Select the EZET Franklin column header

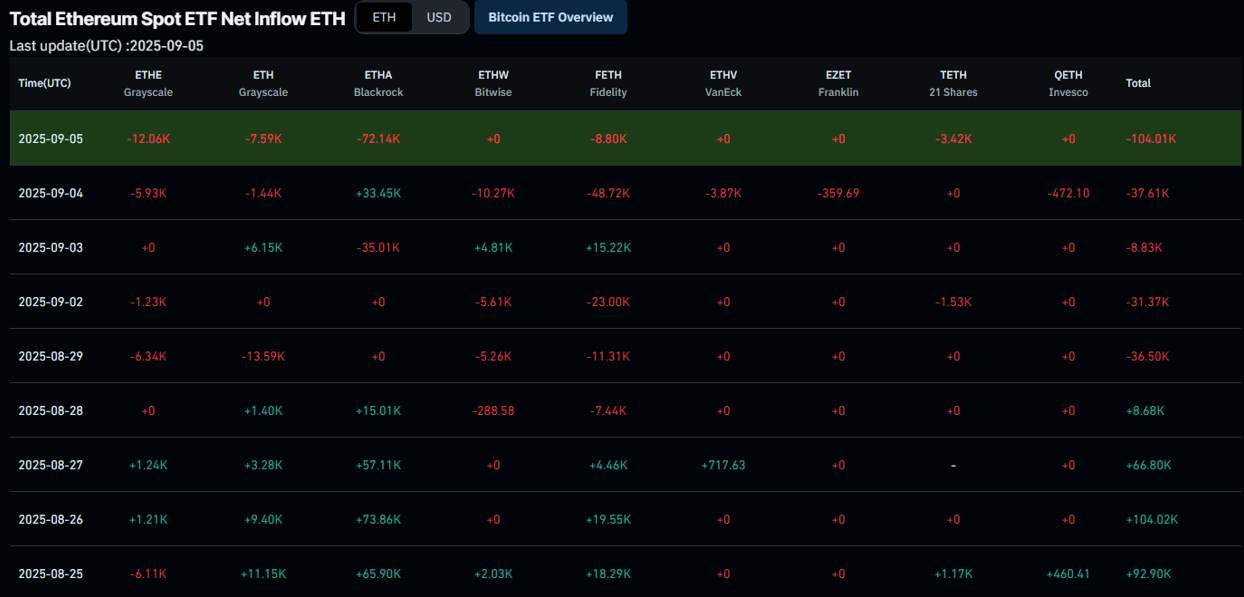pyautogui.click(x=838, y=83)
